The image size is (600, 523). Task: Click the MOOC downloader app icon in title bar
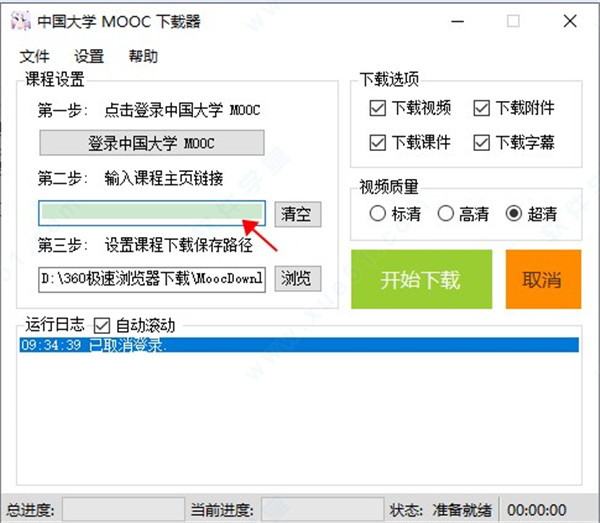pyautogui.click(x=20, y=21)
